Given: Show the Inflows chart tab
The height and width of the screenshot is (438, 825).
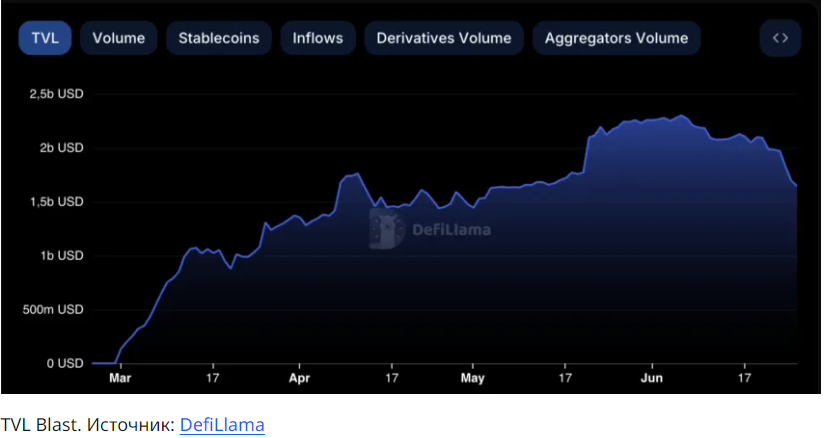Looking at the screenshot, I should (318, 38).
